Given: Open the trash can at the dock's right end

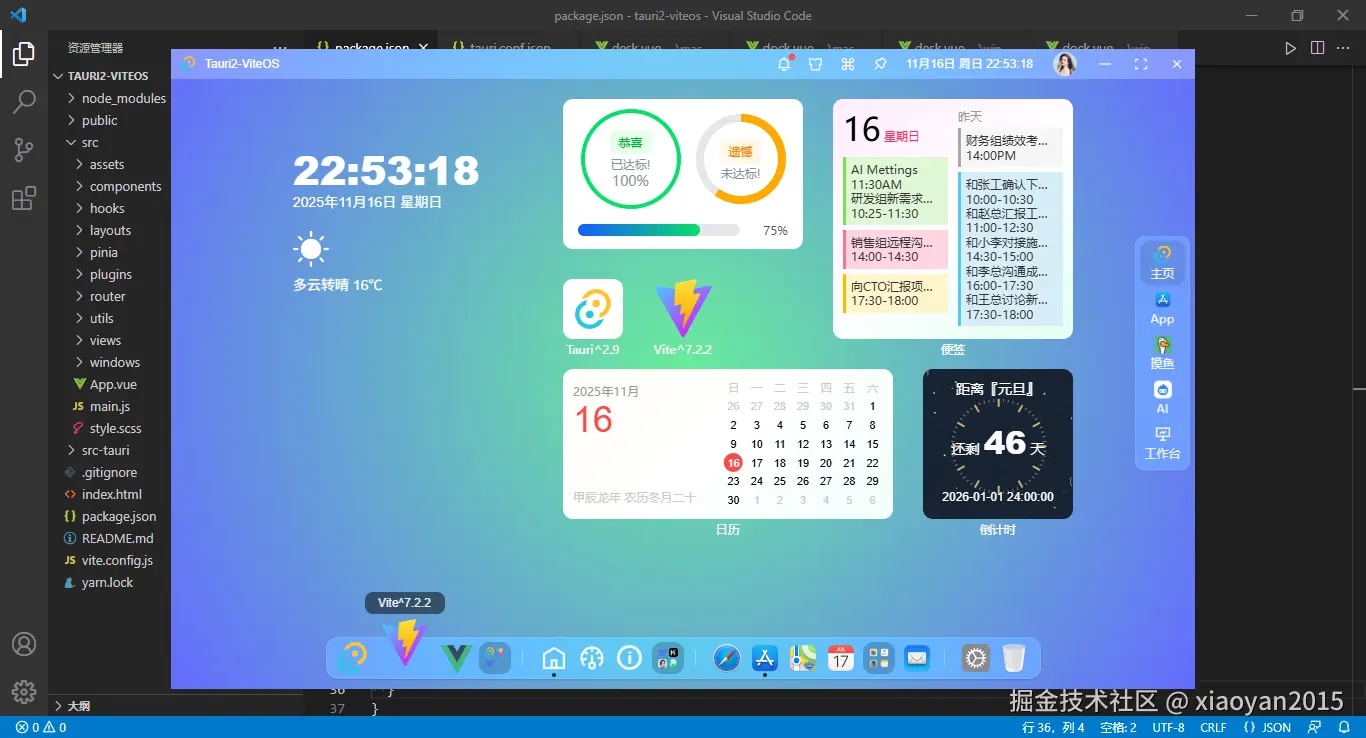Looking at the screenshot, I should click(1014, 658).
